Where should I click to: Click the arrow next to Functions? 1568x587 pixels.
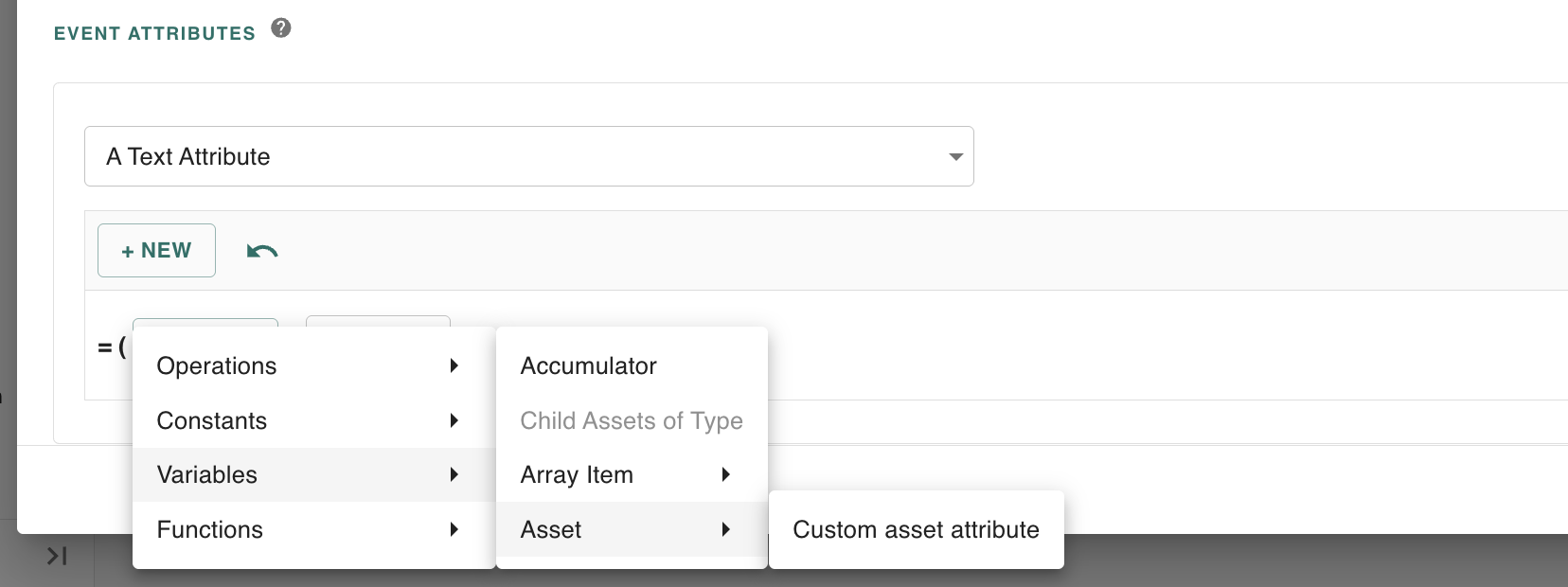(x=454, y=529)
